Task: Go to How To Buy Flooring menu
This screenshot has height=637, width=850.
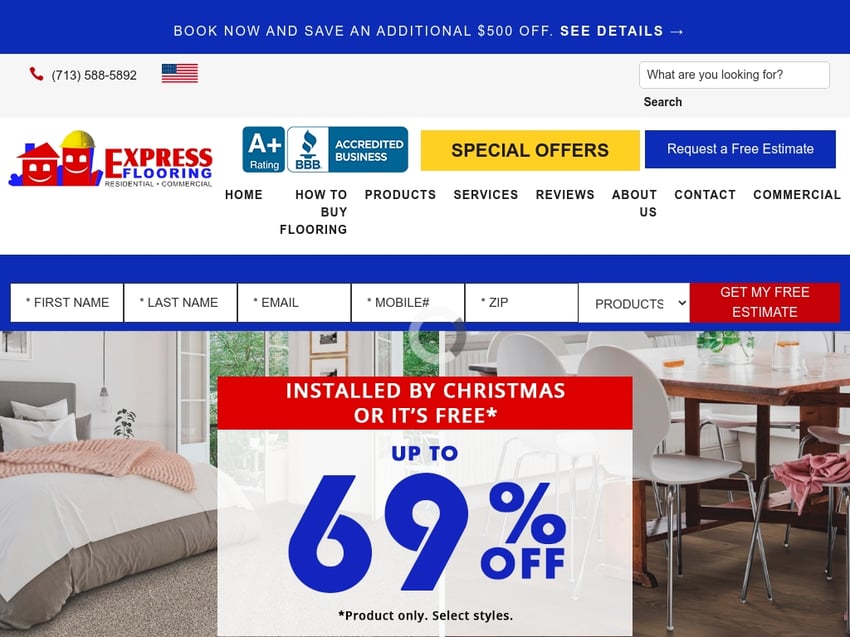Action: pos(313,212)
